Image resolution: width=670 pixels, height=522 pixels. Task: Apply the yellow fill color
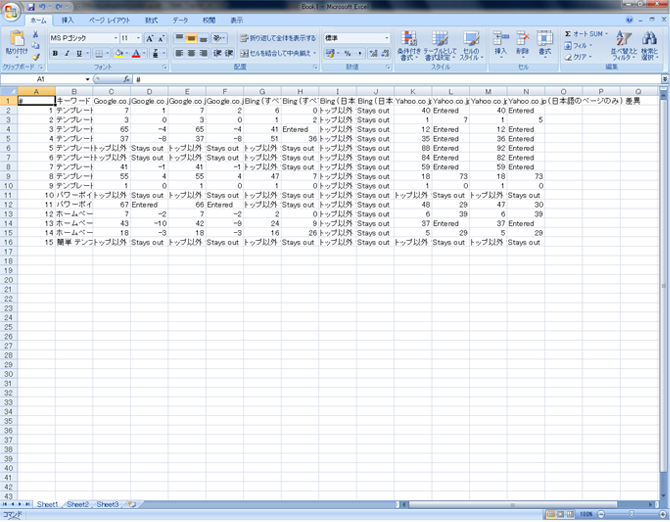pyautogui.click(x=119, y=53)
